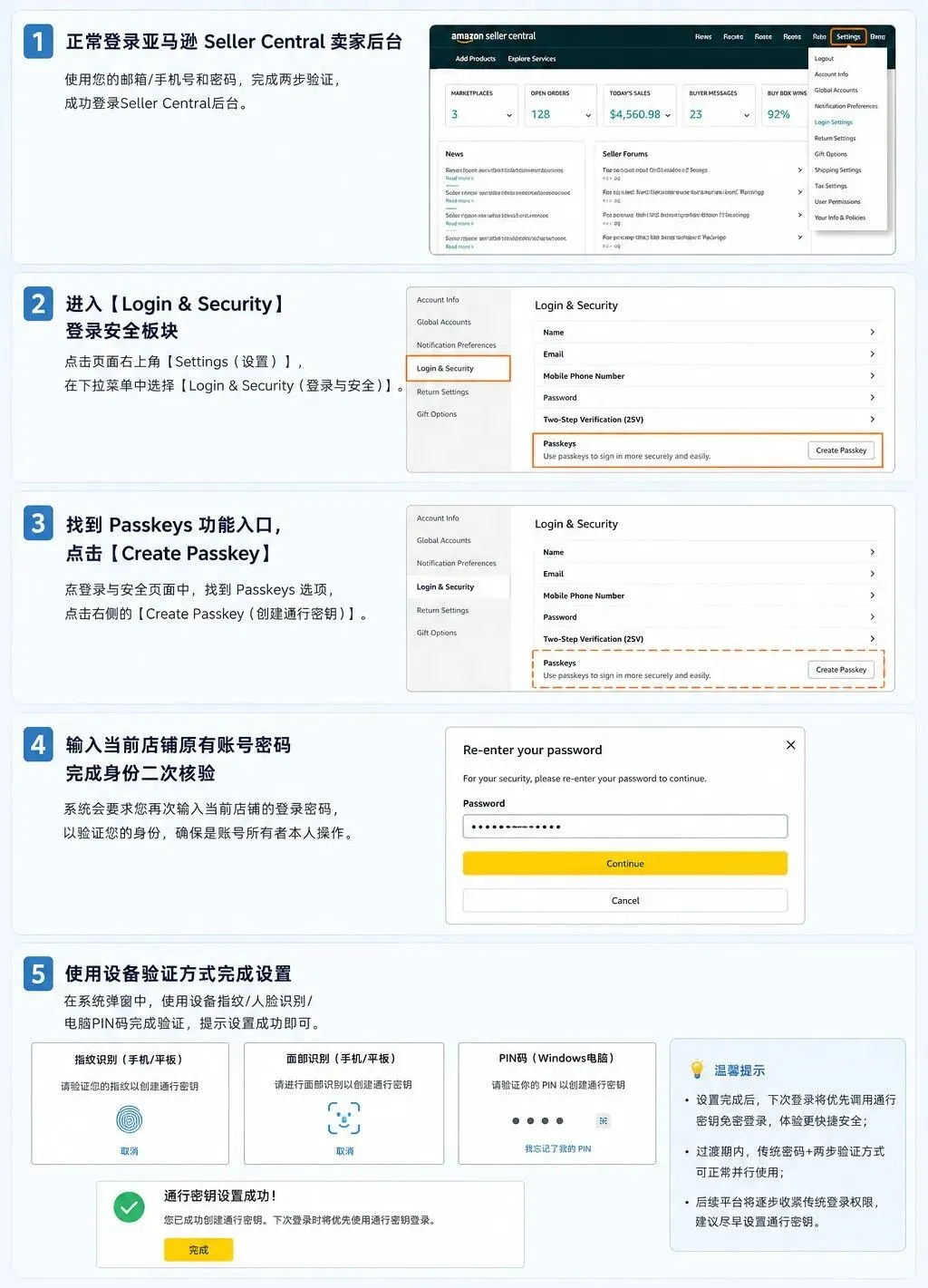The width and height of the screenshot is (928, 1288).
Task: Click the yellow Continue button
Action: click(625, 864)
